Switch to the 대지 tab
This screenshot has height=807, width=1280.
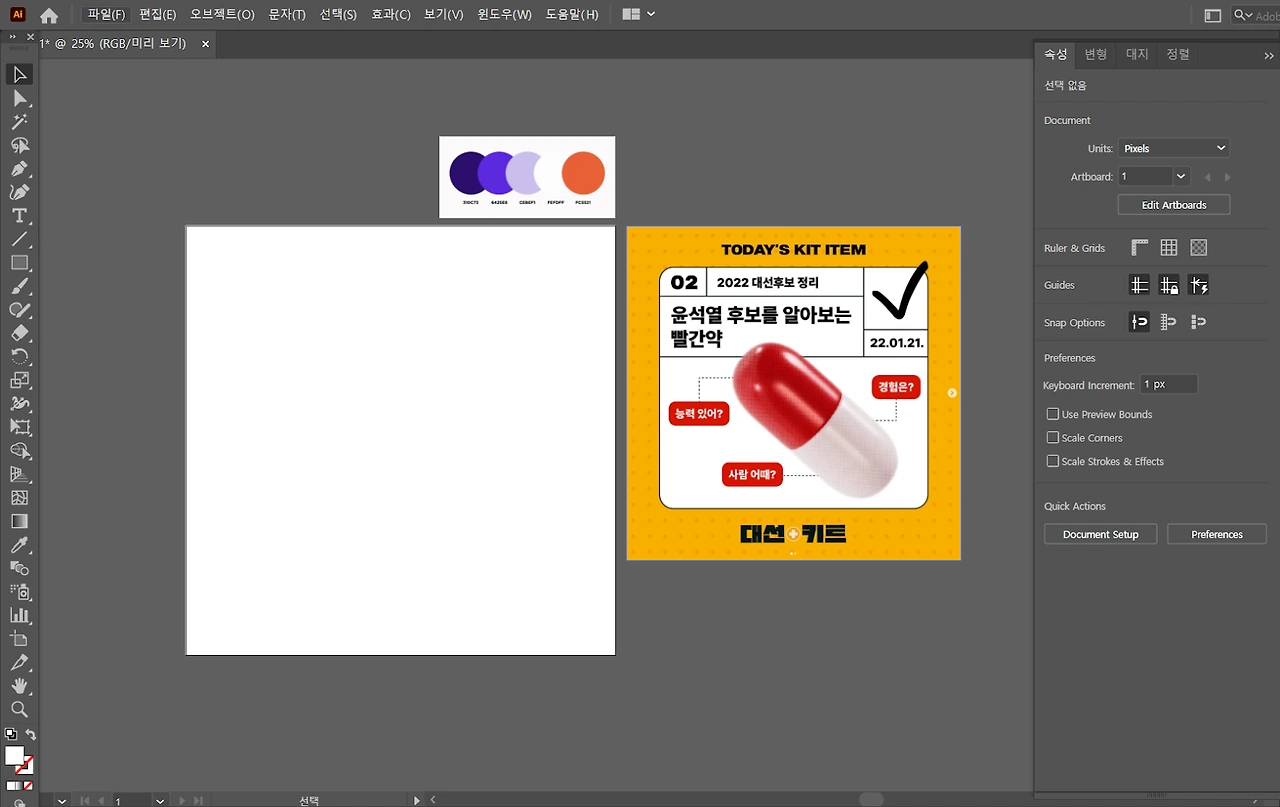[x=1137, y=54]
